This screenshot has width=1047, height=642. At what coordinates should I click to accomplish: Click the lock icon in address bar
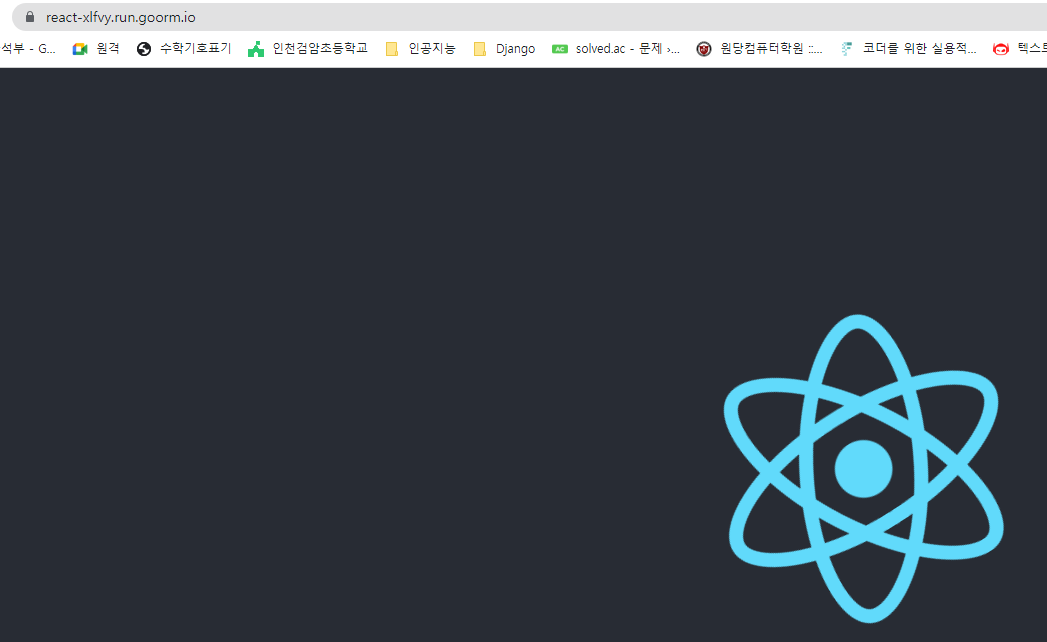point(29,17)
